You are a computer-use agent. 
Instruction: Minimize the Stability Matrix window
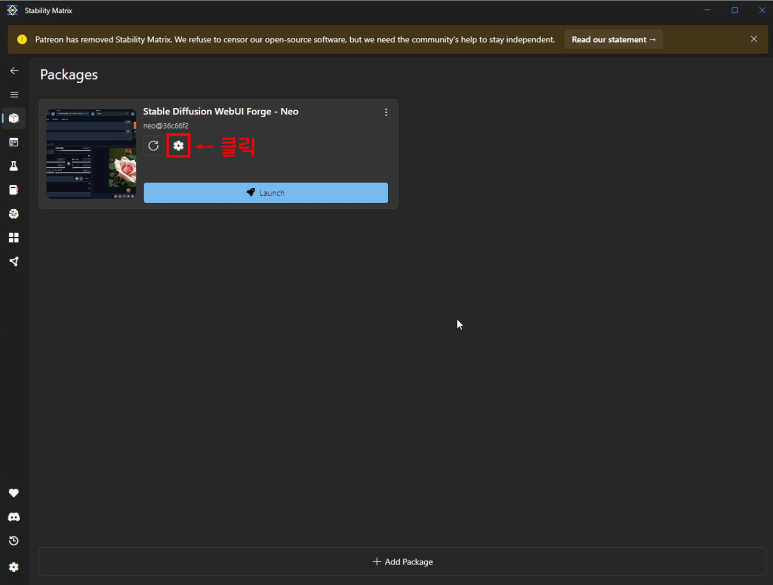[x=707, y=10]
